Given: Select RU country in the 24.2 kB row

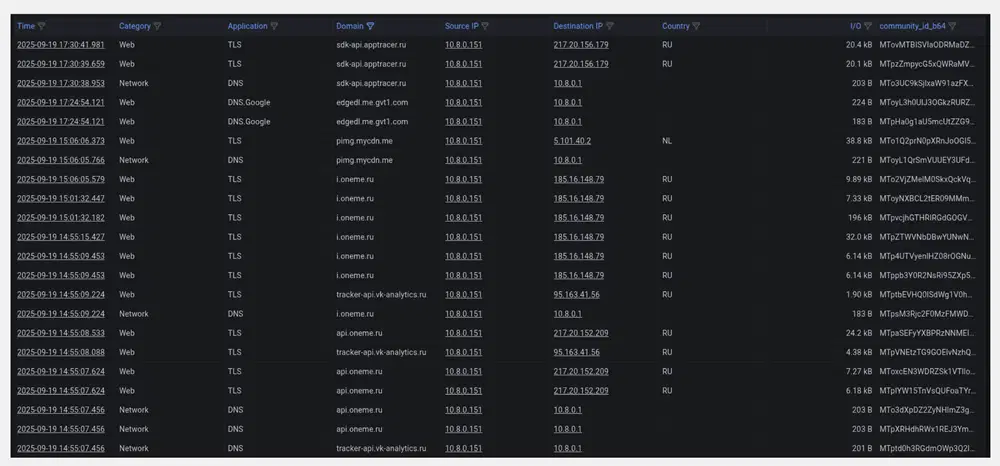Looking at the screenshot, I should (667, 333).
